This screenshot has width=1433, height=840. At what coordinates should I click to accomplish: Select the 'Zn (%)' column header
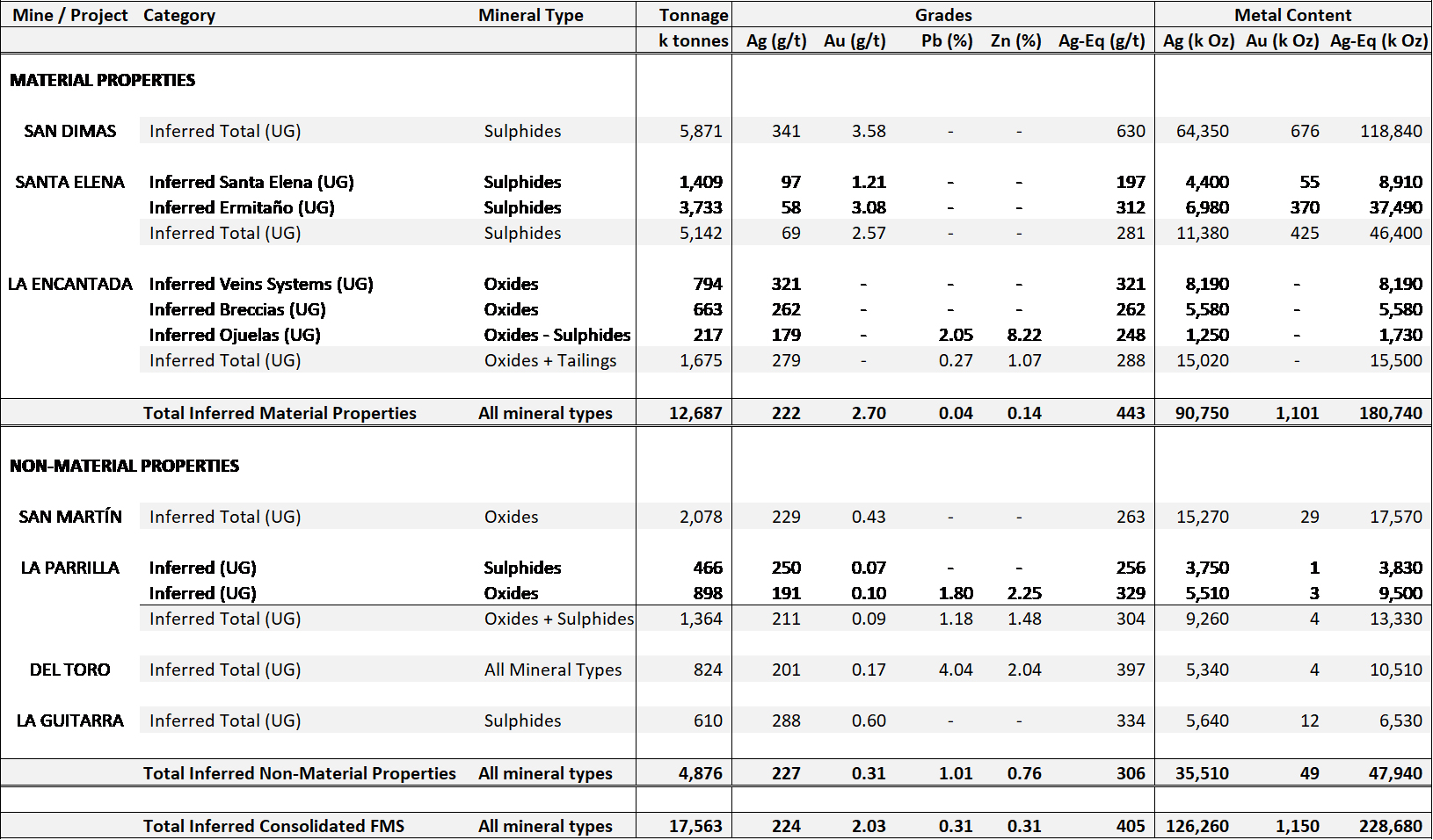click(x=1015, y=40)
